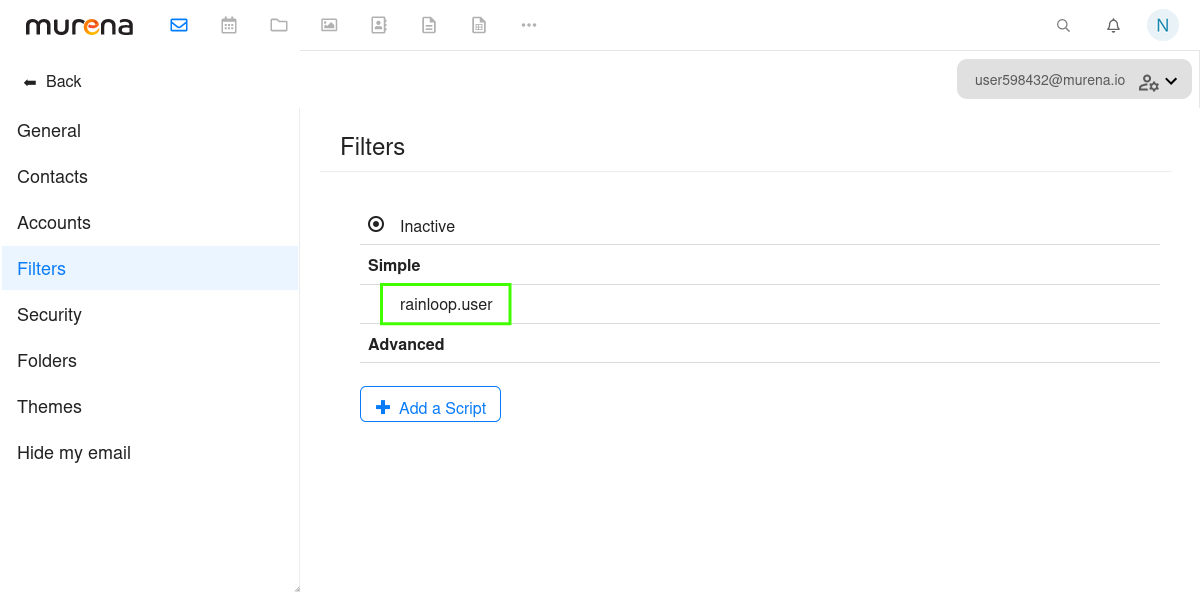1200x600 pixels.
Task: Open the Spreadsheet app icon
Action: 479,25
